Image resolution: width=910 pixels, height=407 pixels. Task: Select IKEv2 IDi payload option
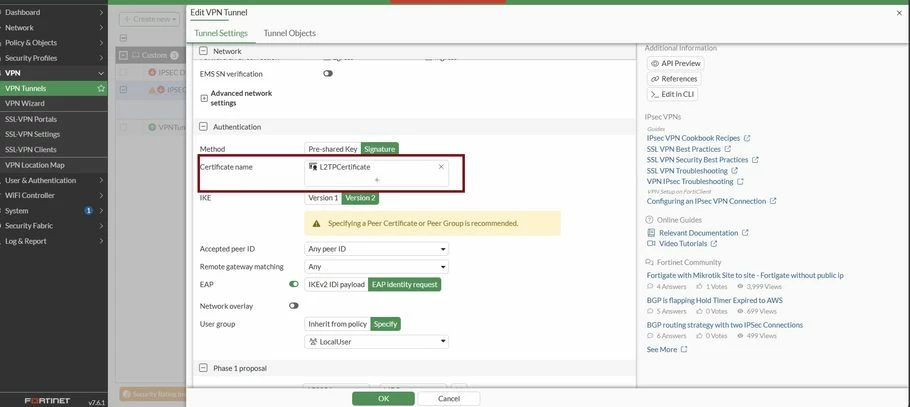tap(337, 284)
